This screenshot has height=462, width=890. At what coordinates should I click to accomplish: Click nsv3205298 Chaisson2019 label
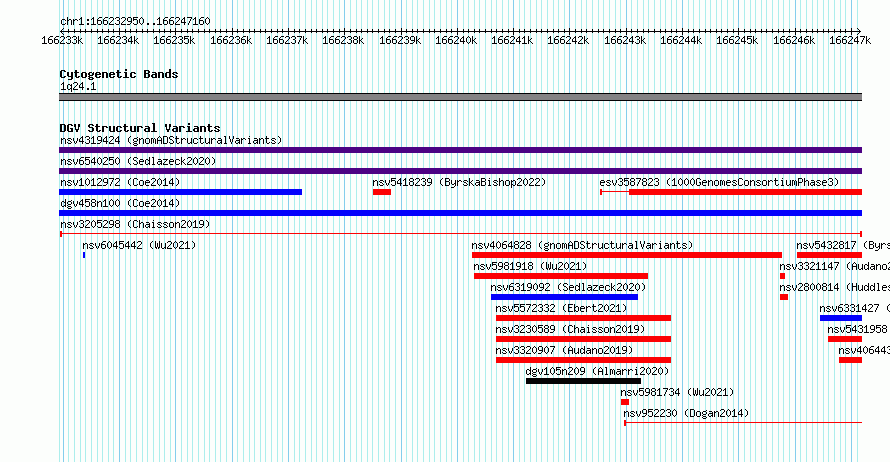[x=135, y=224]
